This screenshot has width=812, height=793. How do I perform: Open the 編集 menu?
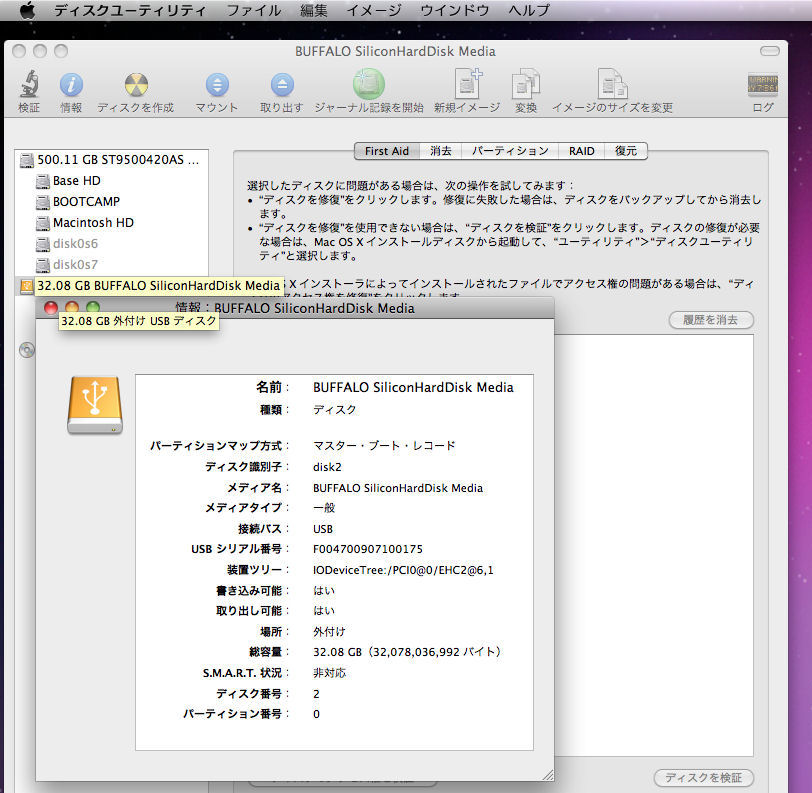(x=313, y=10)
